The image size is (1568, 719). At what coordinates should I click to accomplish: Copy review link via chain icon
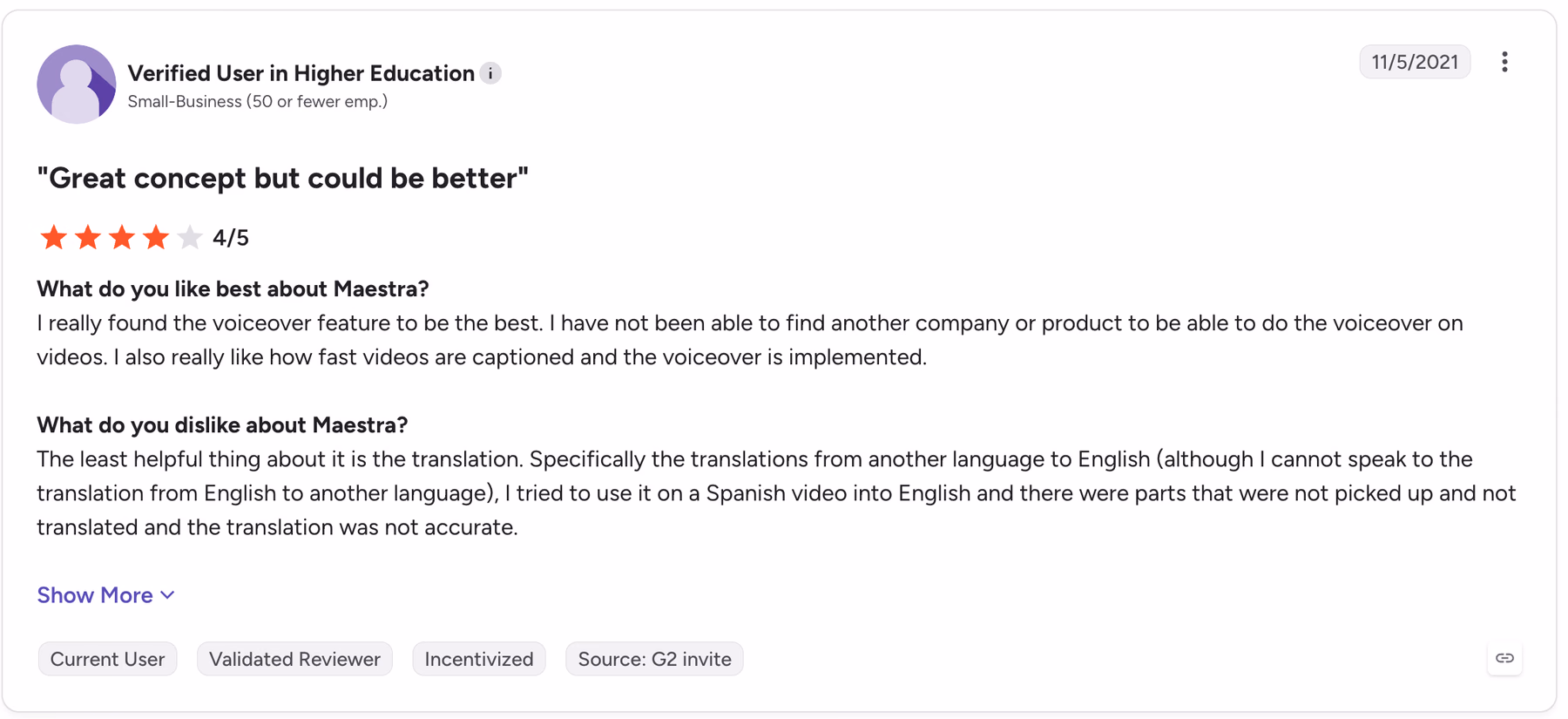pyautogui.click(x=1504, y=658)
